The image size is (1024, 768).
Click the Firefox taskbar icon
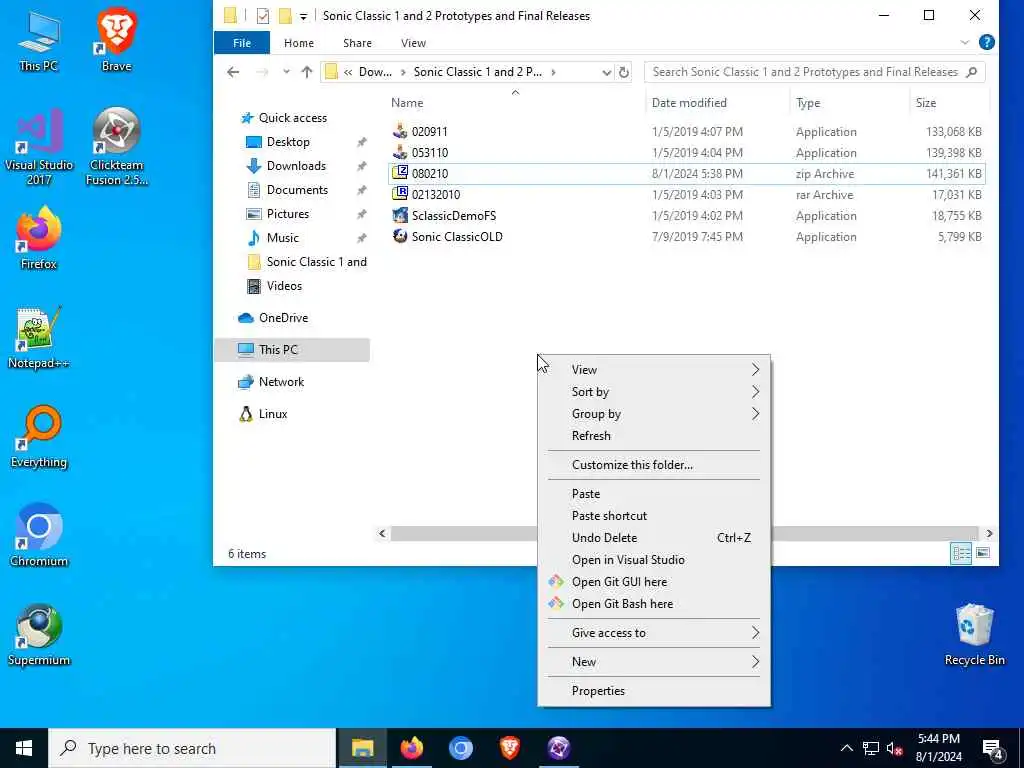(411, 748)
